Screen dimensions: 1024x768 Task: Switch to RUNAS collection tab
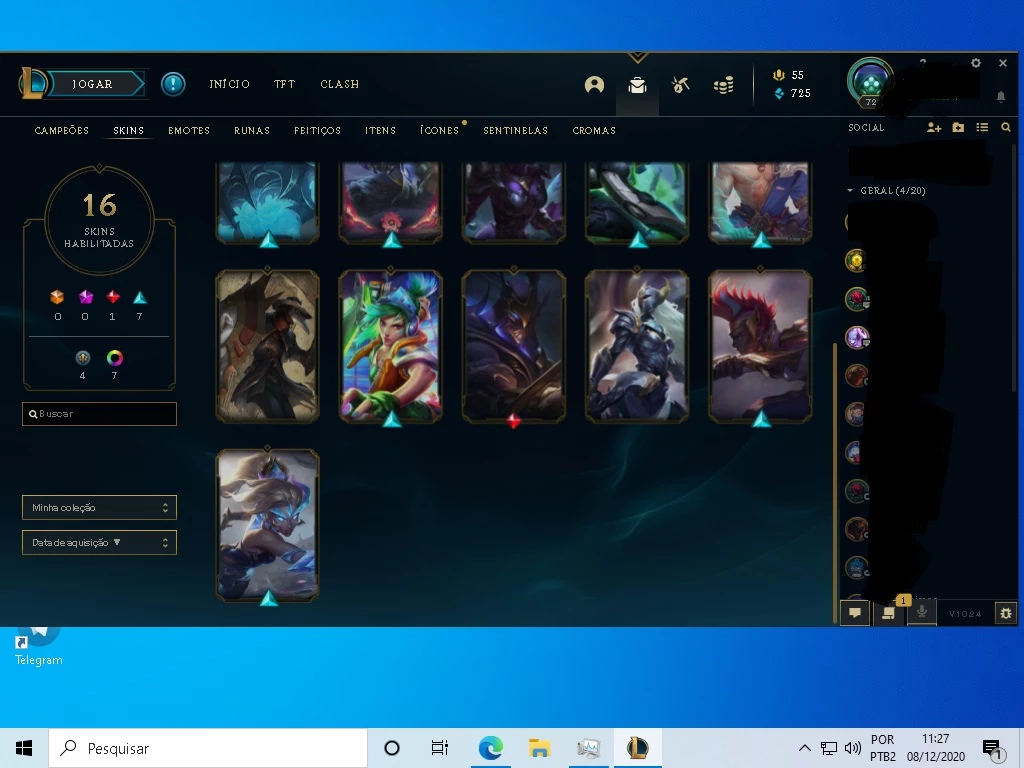click(x=252, y=131)
